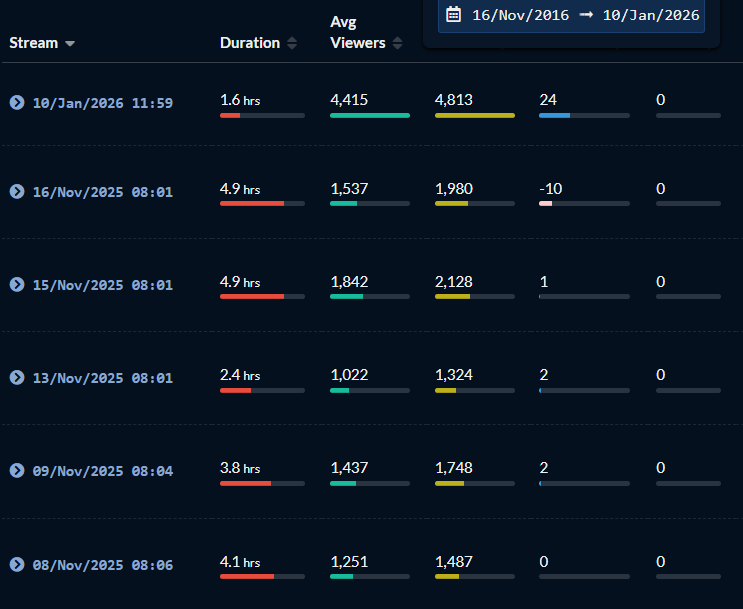Image resolution: width=743 pixels, height=609 pixels.
Task: Open the 13/Nov/2025 08:01 stream link
Action: tap(103, 378)
